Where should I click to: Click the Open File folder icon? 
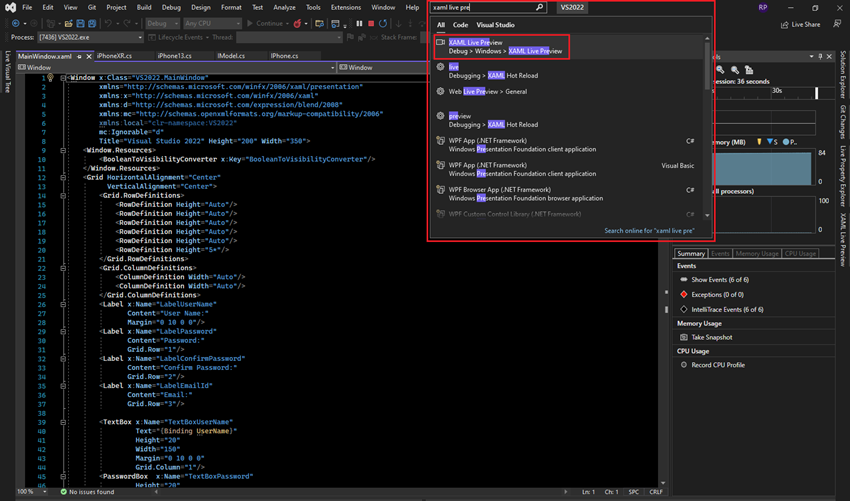point(68,23)
